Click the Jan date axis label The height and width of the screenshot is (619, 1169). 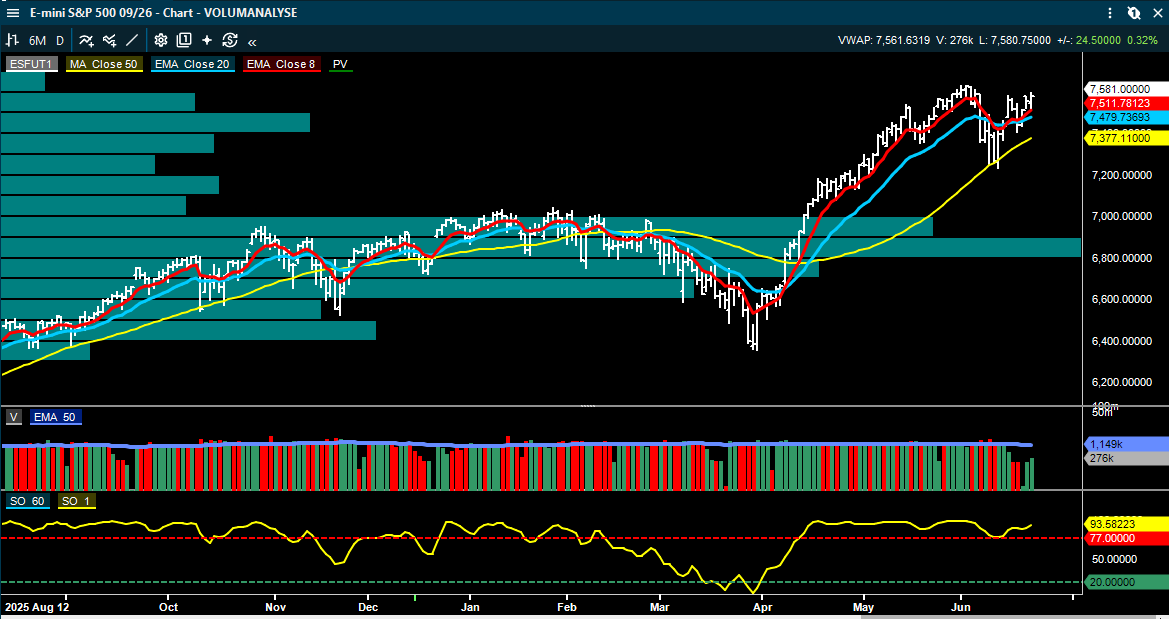(470, 606)
